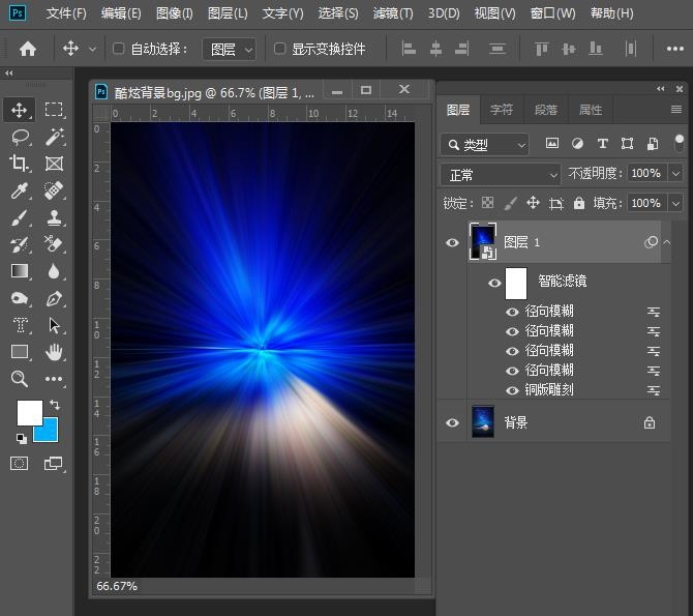Select the Eyedropper tool
The width and height of the screenshot is (693, 616).
(x=19, y=191)
